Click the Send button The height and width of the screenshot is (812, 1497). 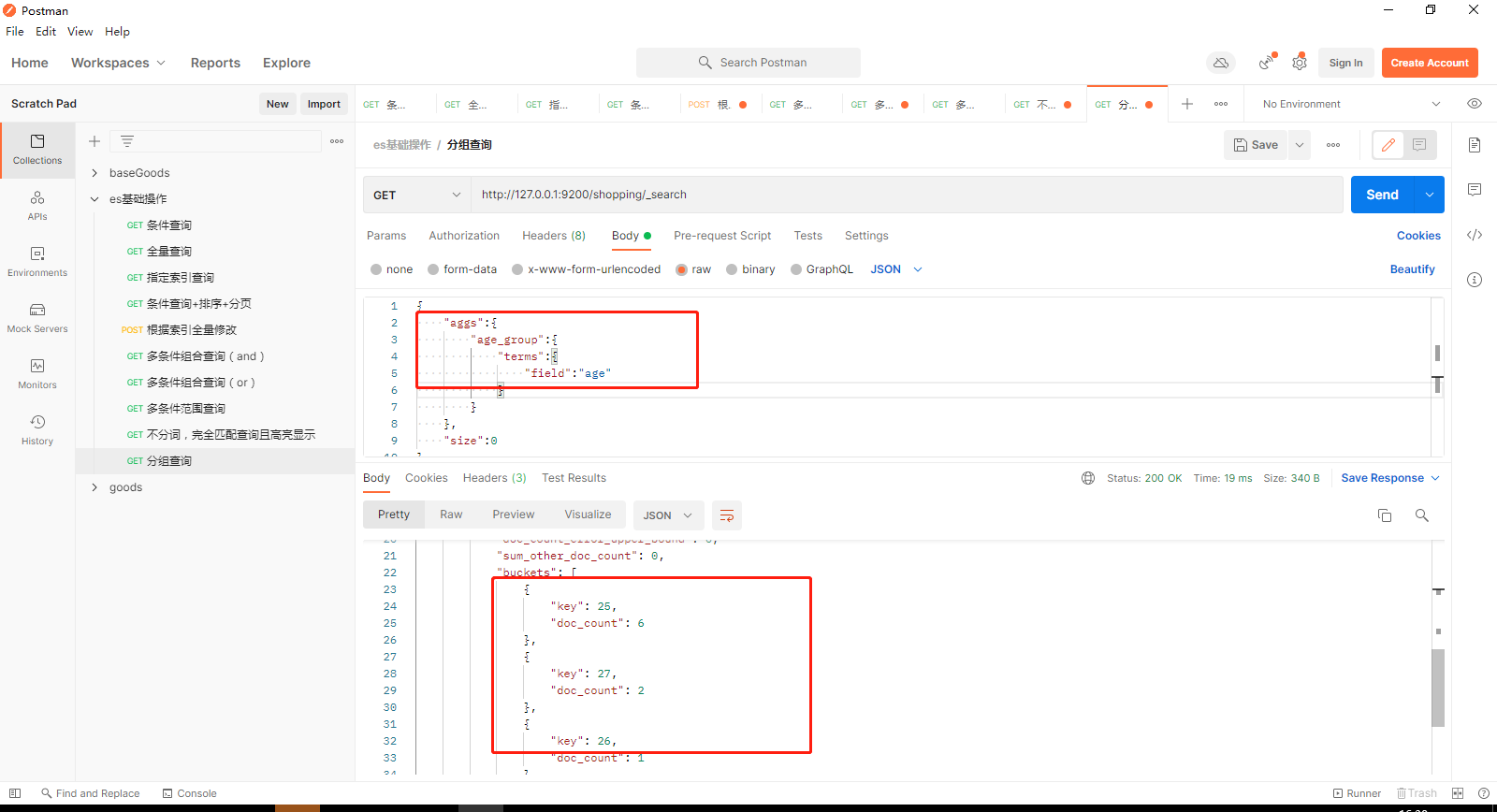tap(1383, 195)
